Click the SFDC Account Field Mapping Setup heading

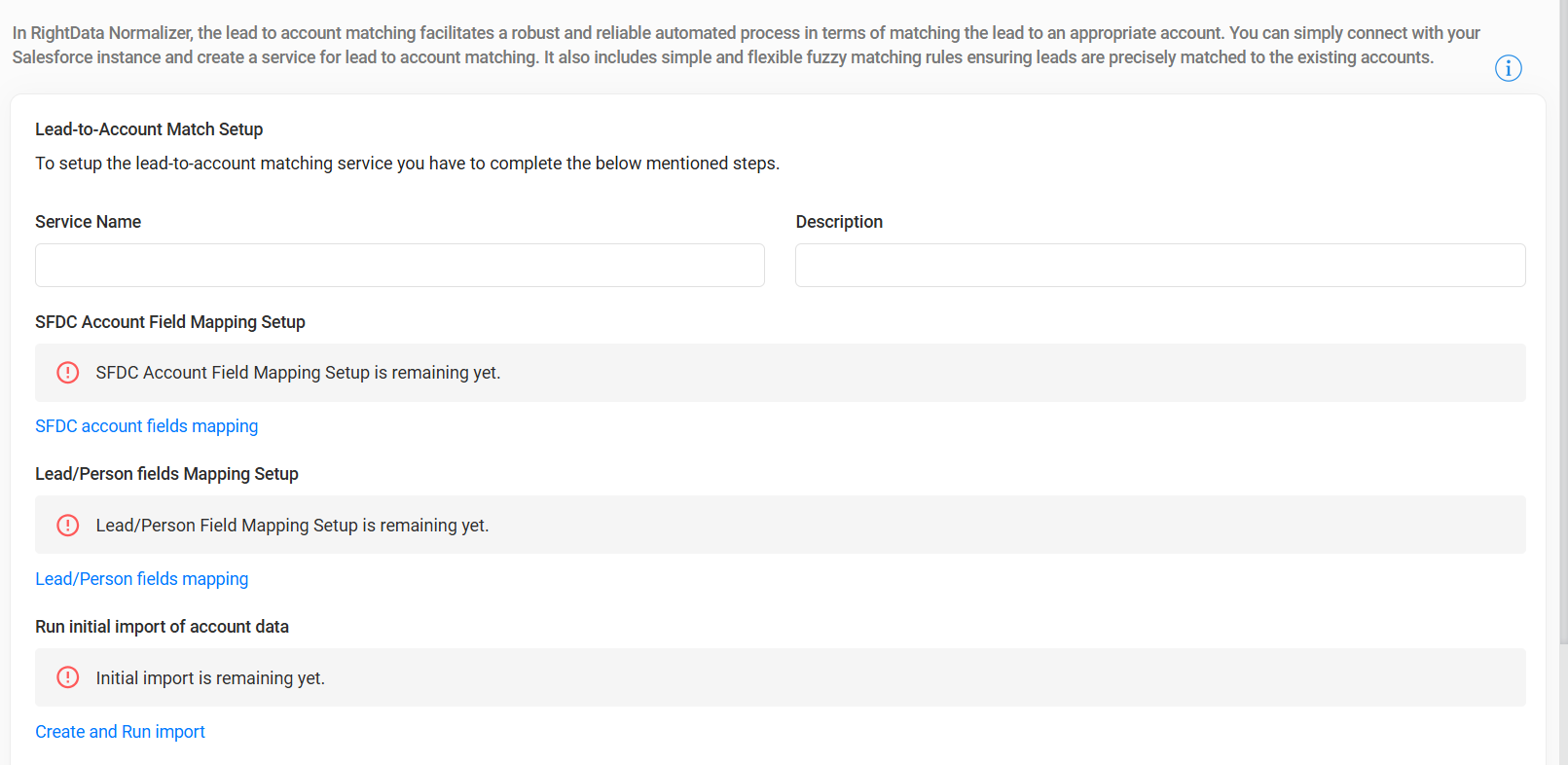[170, 322]
